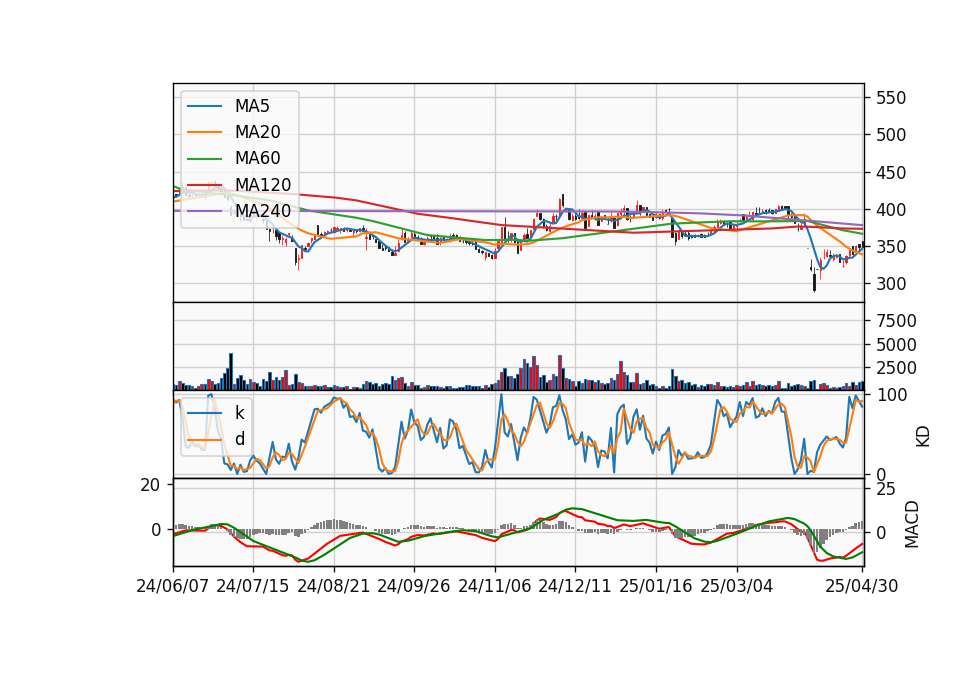
Task: Click the 24/06/07 date label
Action: [173, 586]
